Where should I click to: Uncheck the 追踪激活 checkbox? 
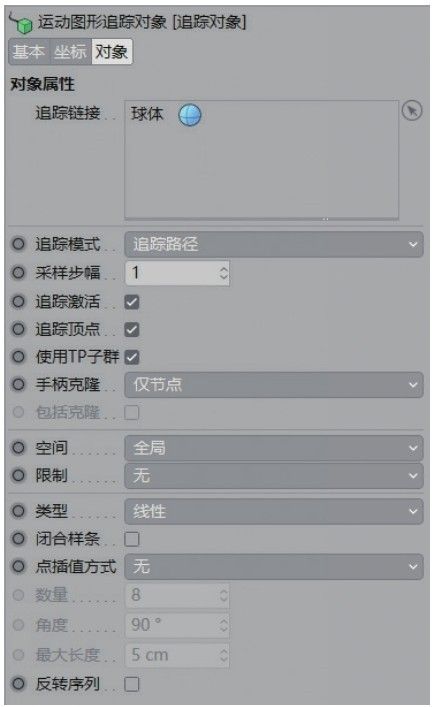tap(132, 302)
